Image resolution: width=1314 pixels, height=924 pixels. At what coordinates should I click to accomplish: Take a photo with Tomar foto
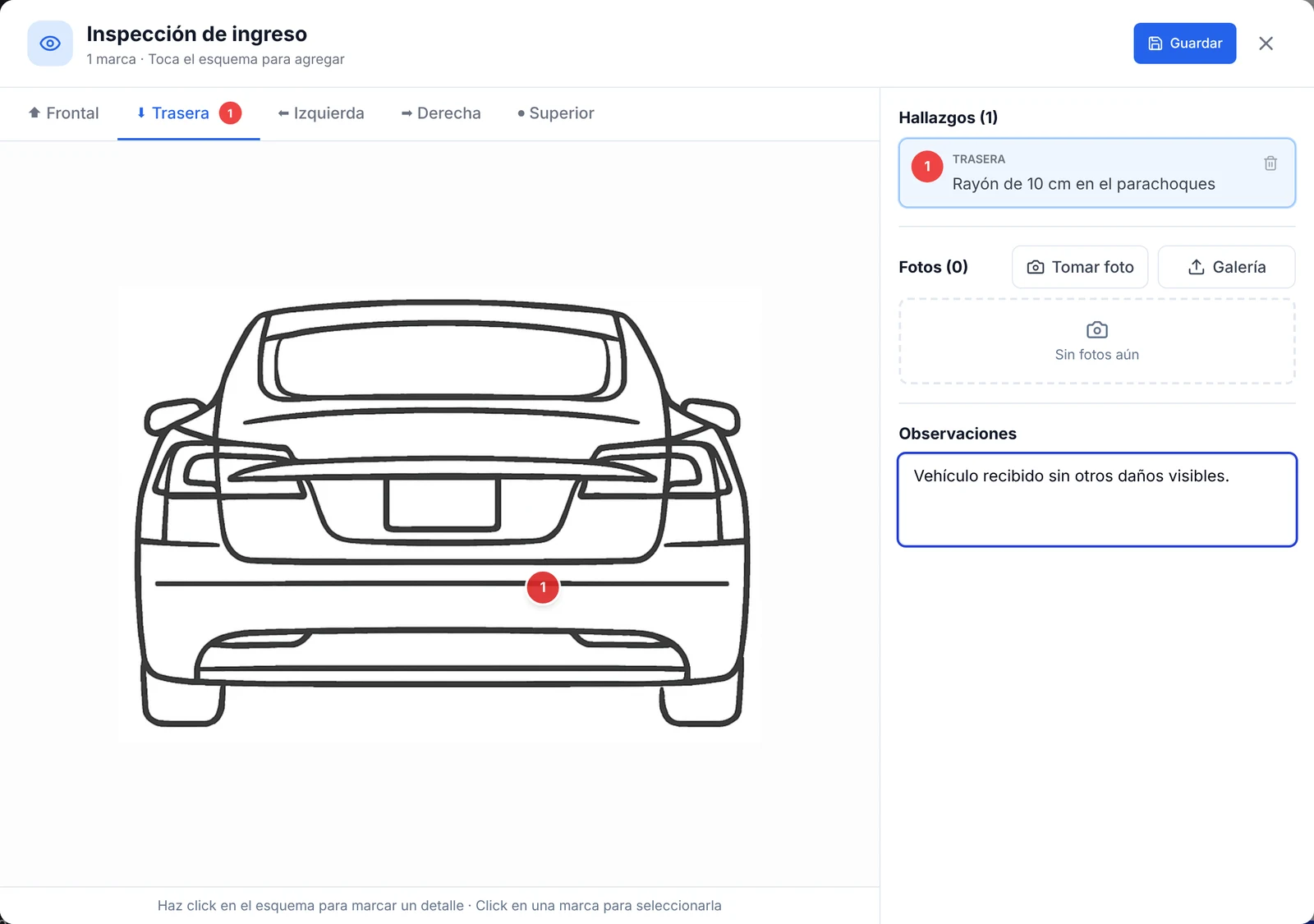coord(1080,267)
